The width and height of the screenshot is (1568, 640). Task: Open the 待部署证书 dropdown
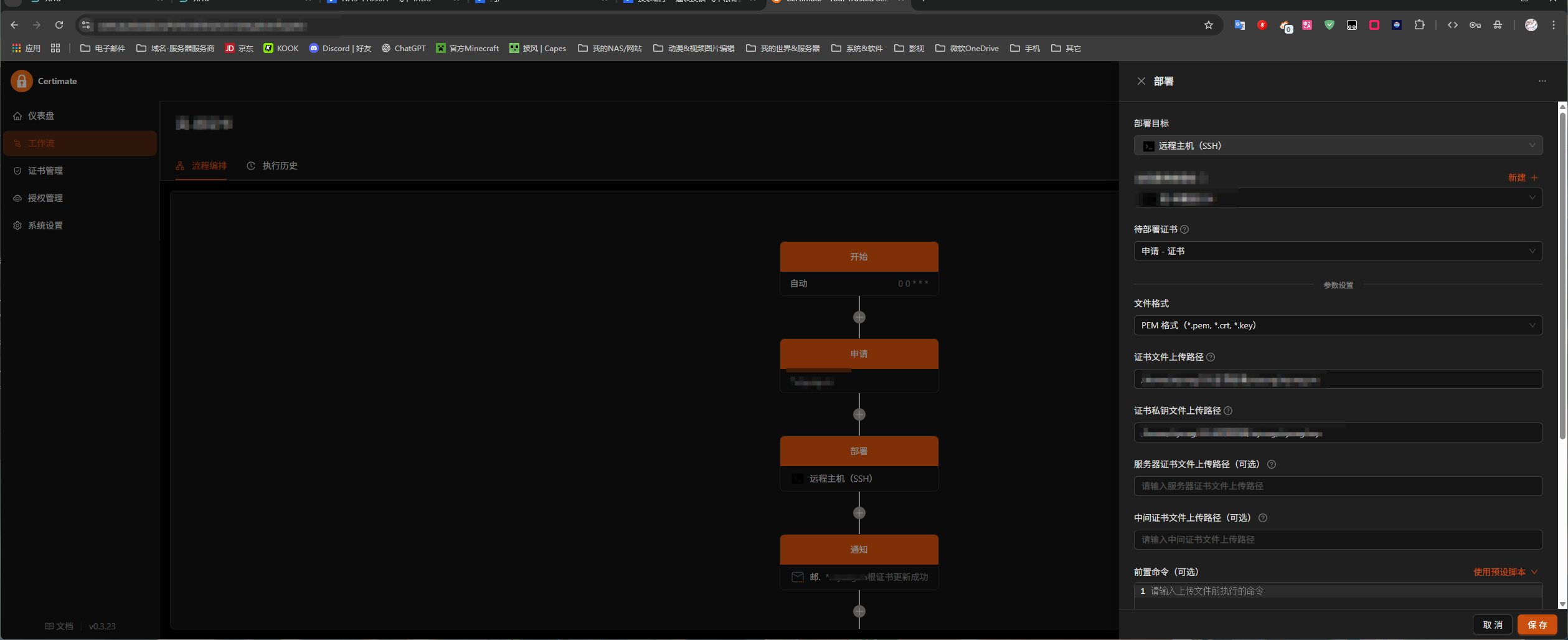tap(1338, 251)
